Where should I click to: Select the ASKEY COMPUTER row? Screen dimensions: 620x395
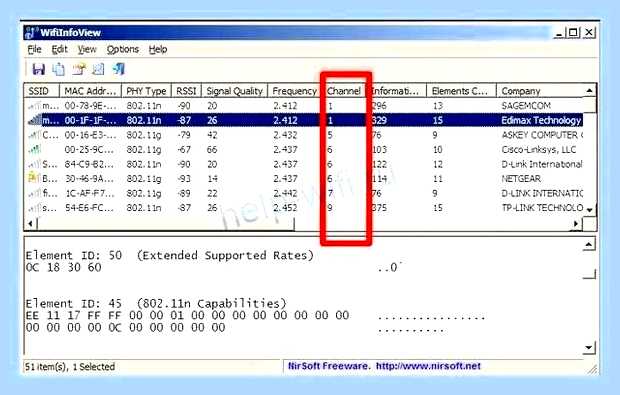click(304, 135)
